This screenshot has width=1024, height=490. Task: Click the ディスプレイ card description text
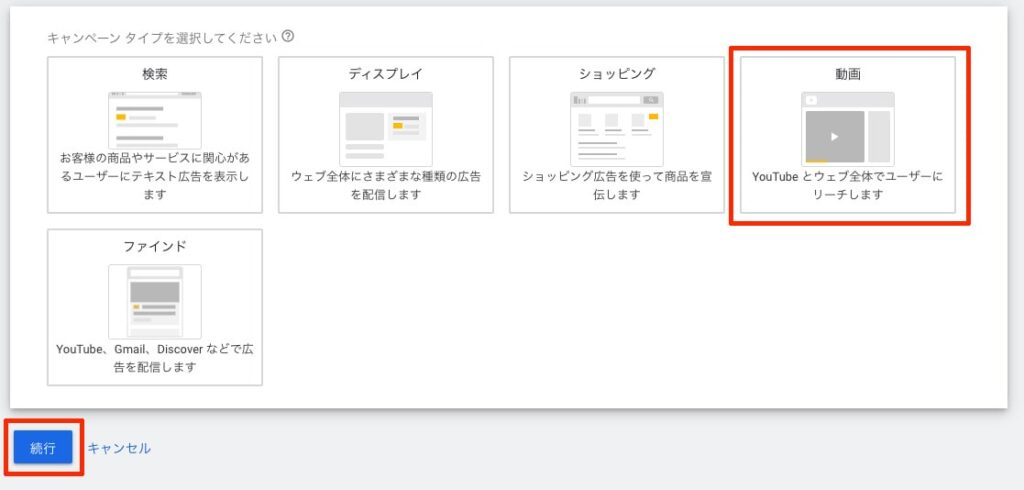pyautogui.click(x=386, y=185)
